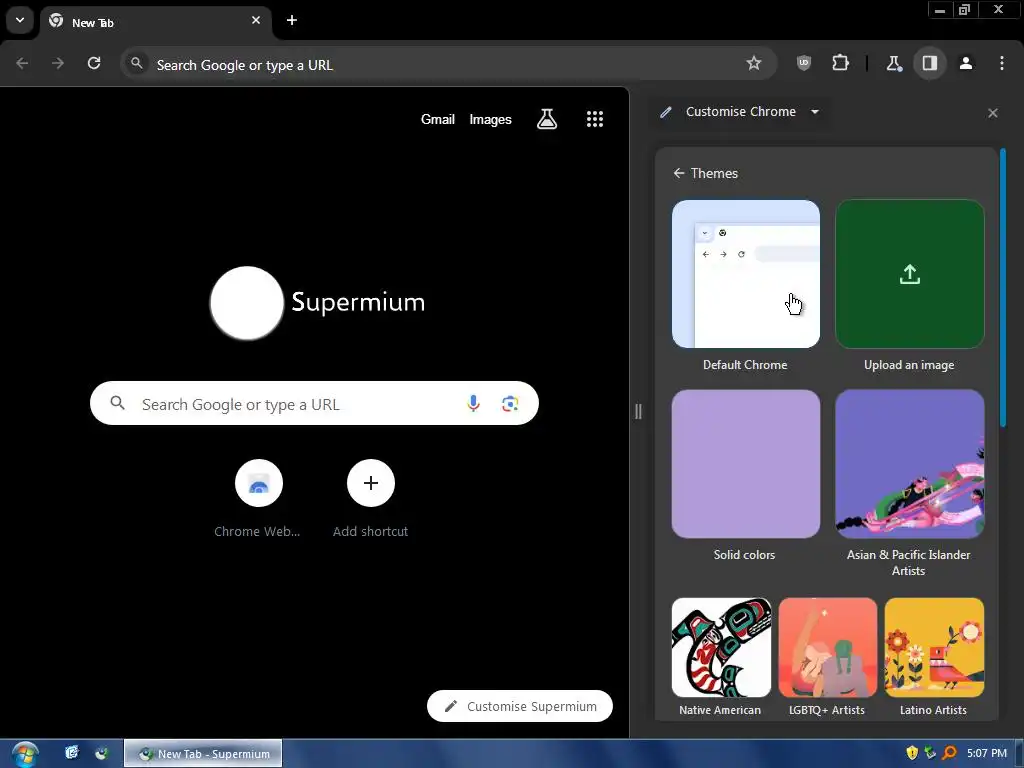
Task: Click the side panel resize handle
Action: 638,411
